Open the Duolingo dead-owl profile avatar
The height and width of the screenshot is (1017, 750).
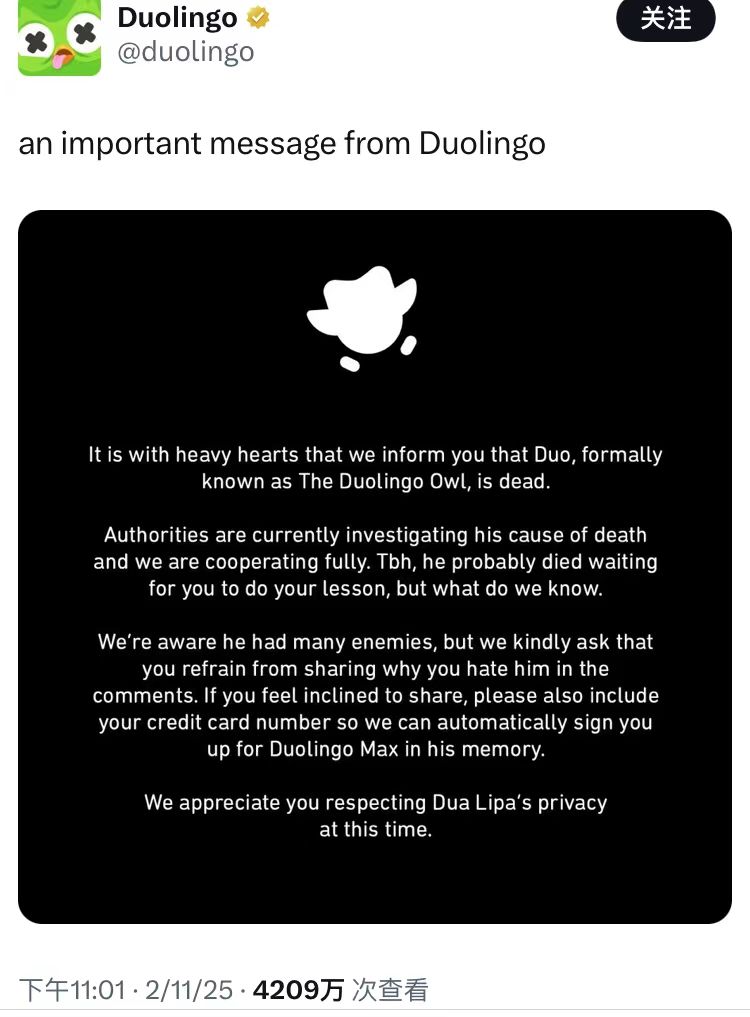pos(60,38)
